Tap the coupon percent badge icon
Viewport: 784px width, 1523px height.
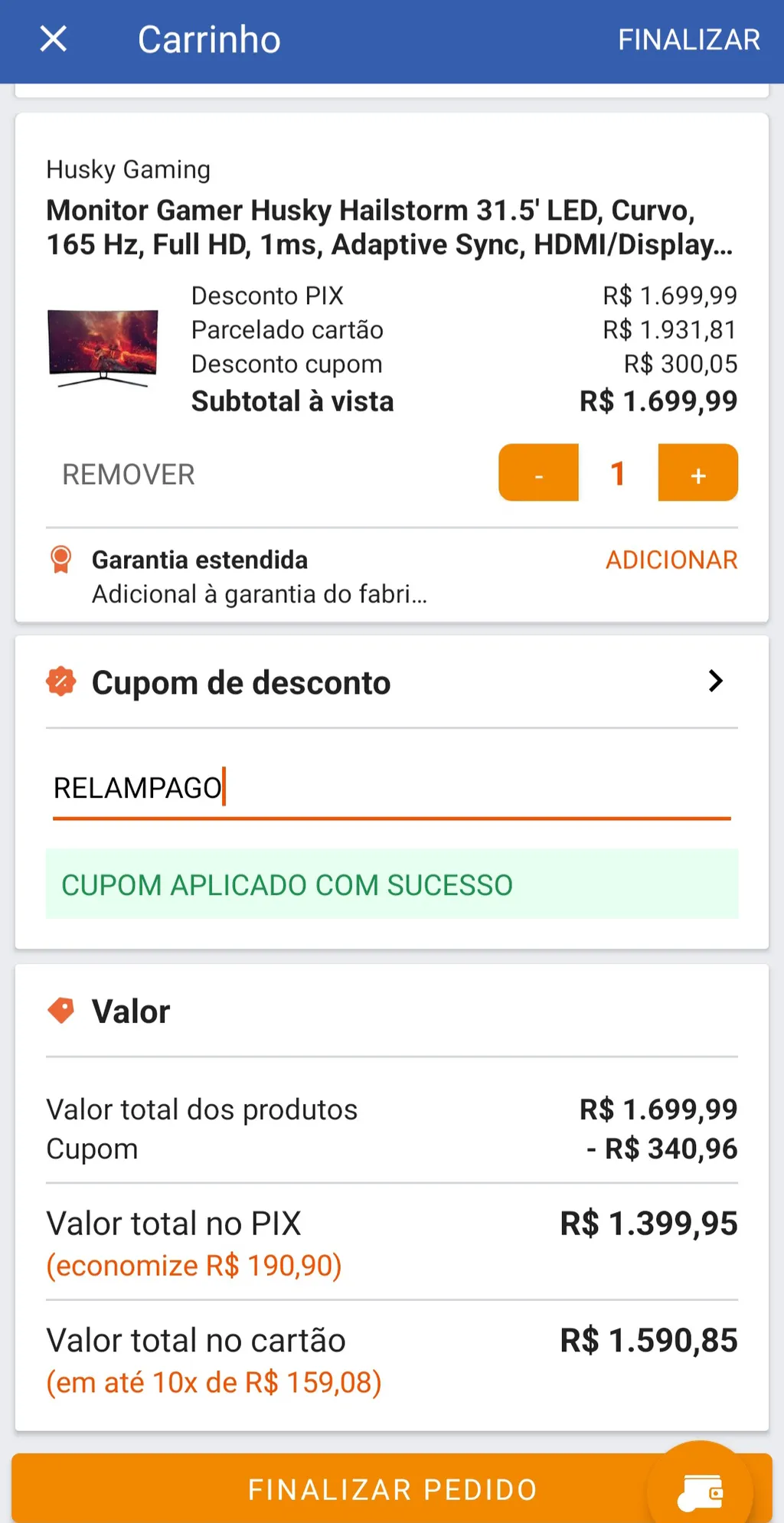(x=61, y=681)
